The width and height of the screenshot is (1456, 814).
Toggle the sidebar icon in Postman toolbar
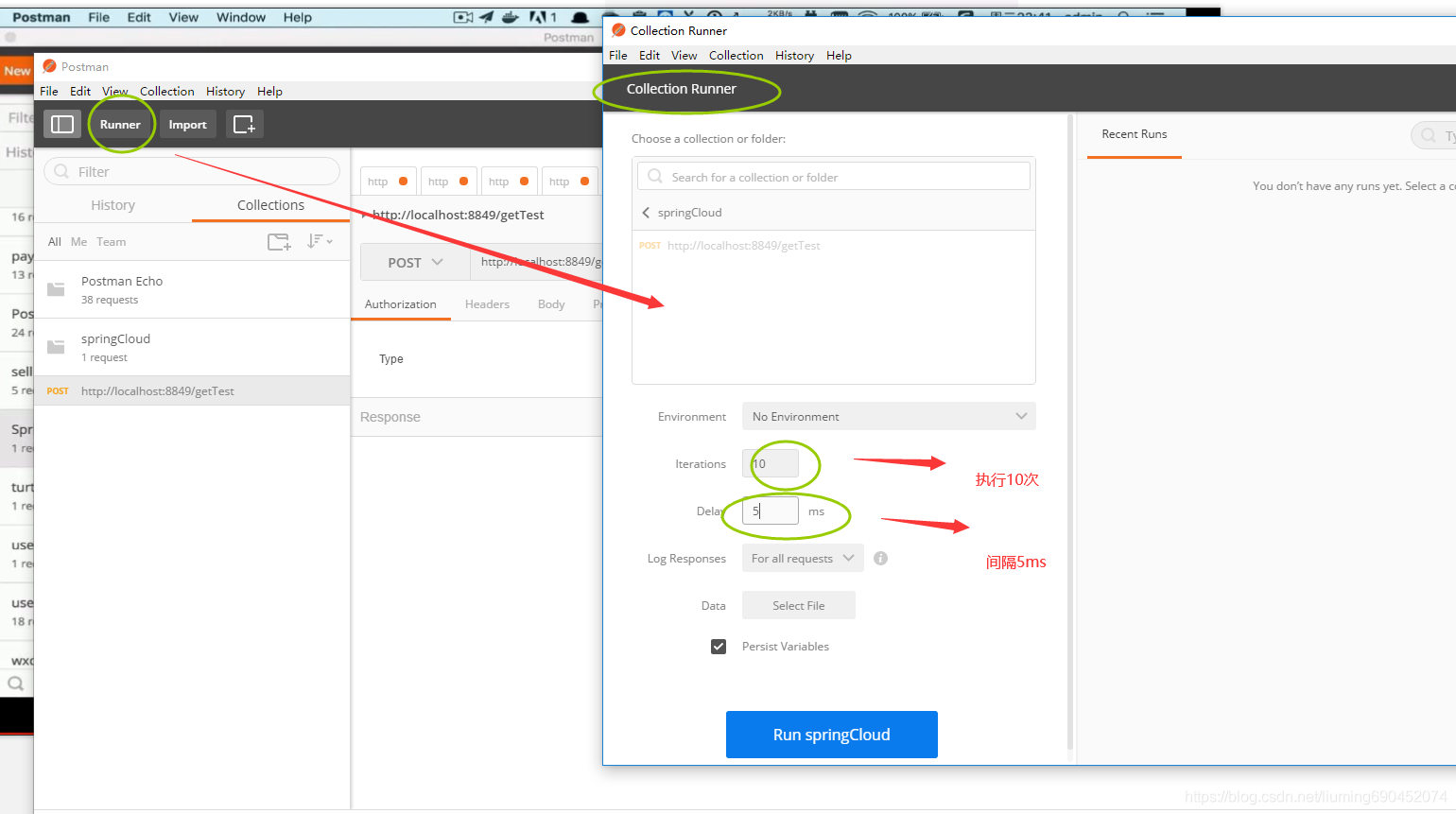pos(62,124)
